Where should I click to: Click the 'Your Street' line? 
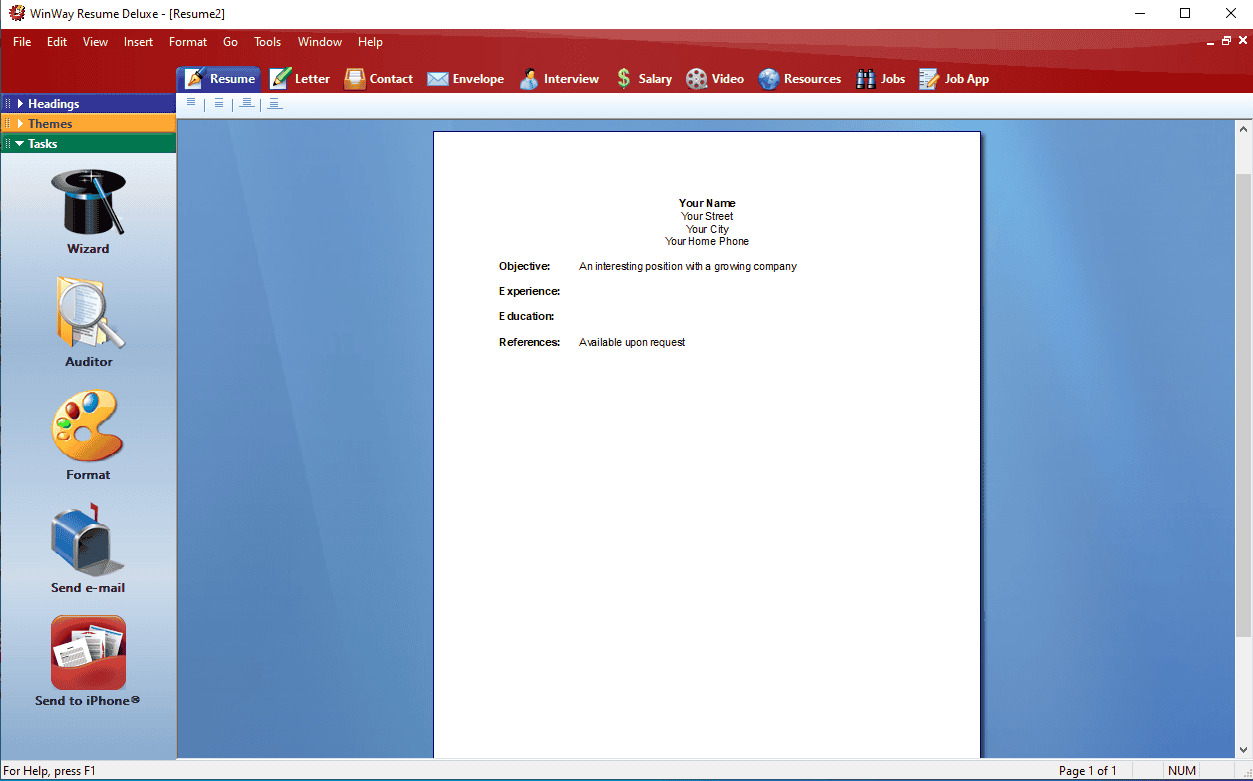707,216
